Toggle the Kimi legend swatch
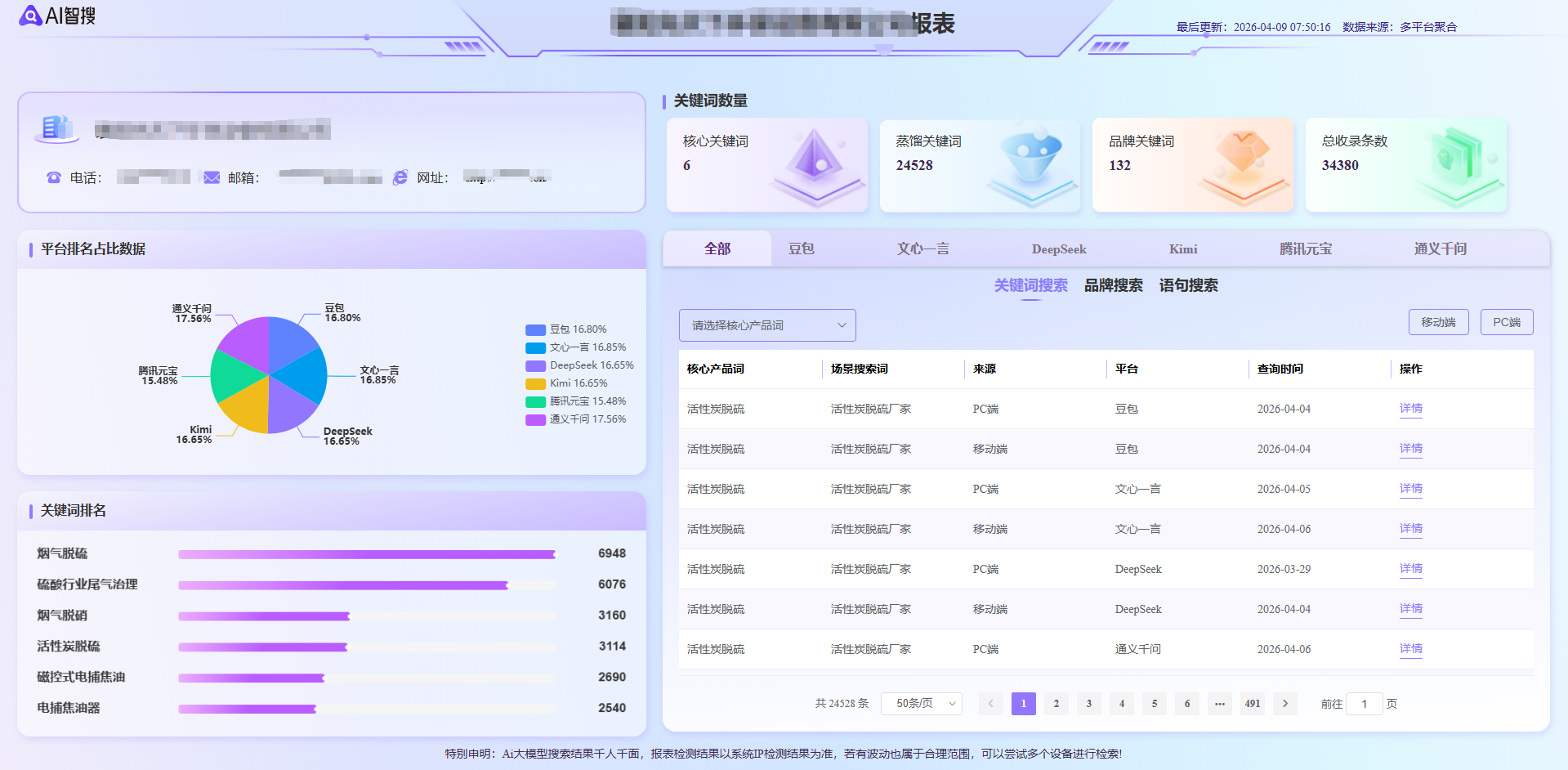 (x=535, y=384)
